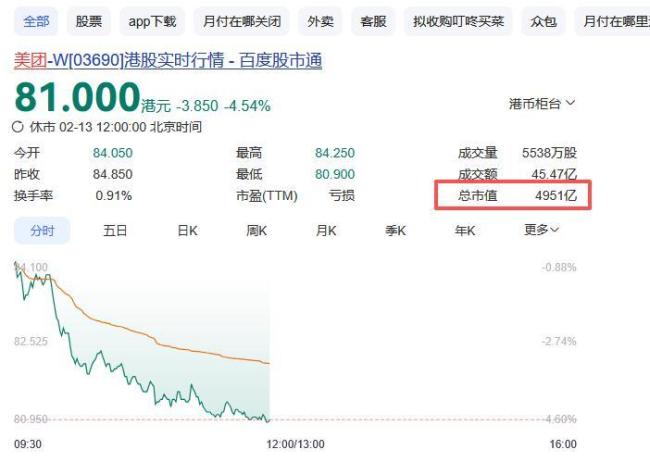Image resolution: width=650 pixels, height=462 pixels.
Task: Click the 09:30 time axis label
Action: pos(28,444)
